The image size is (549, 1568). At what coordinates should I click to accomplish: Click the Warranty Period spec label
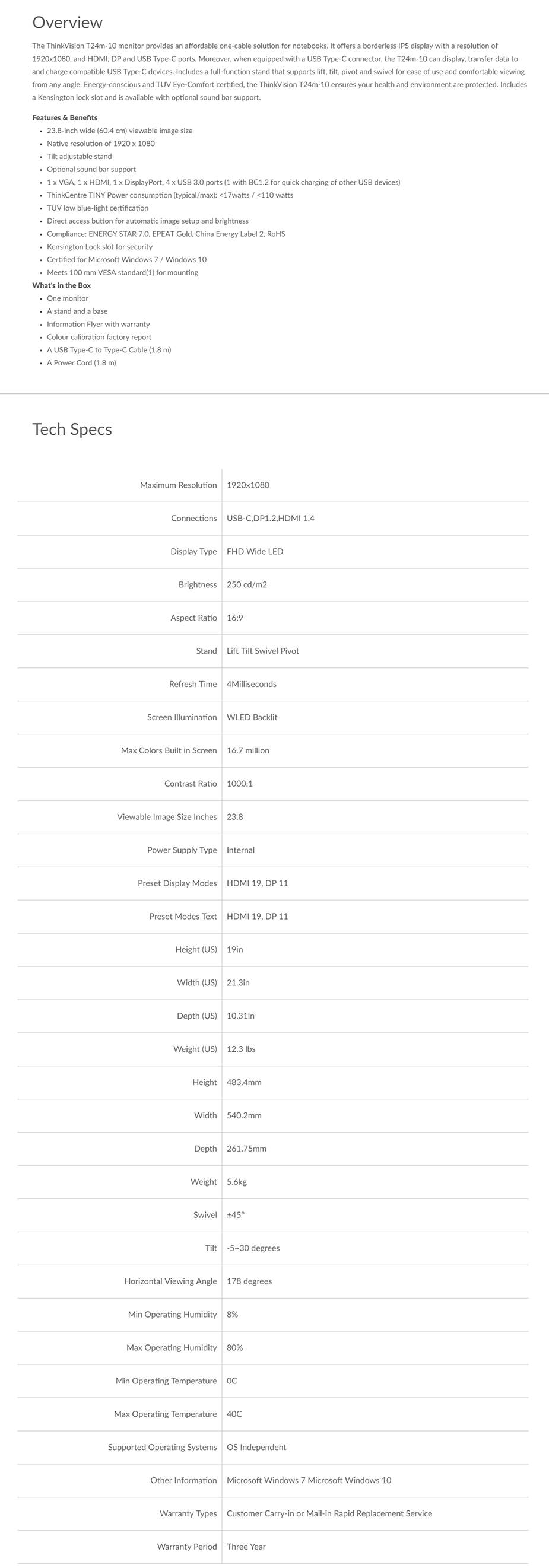186,1547
